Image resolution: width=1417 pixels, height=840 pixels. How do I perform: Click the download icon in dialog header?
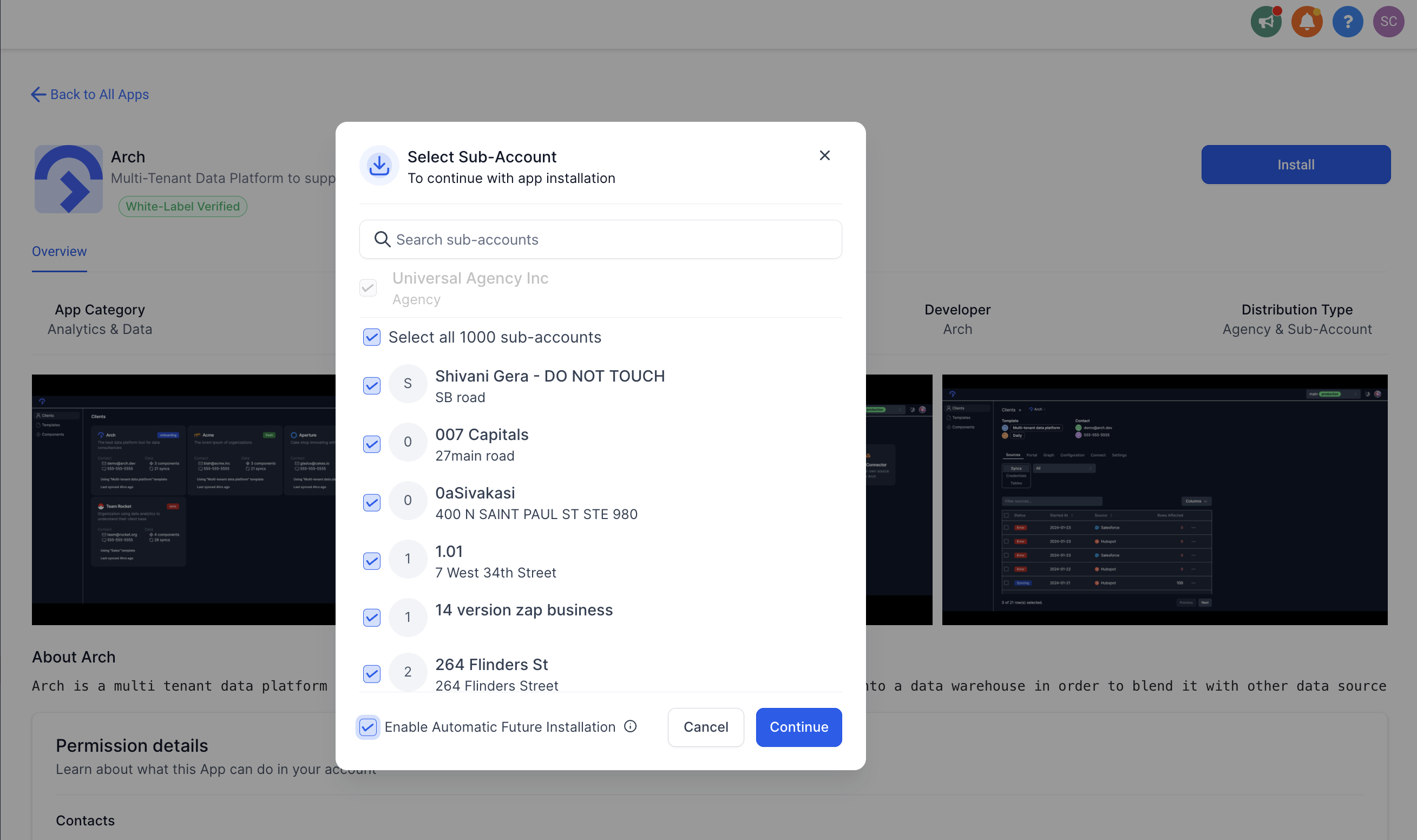pyautogui.click(x=379, y=165)
